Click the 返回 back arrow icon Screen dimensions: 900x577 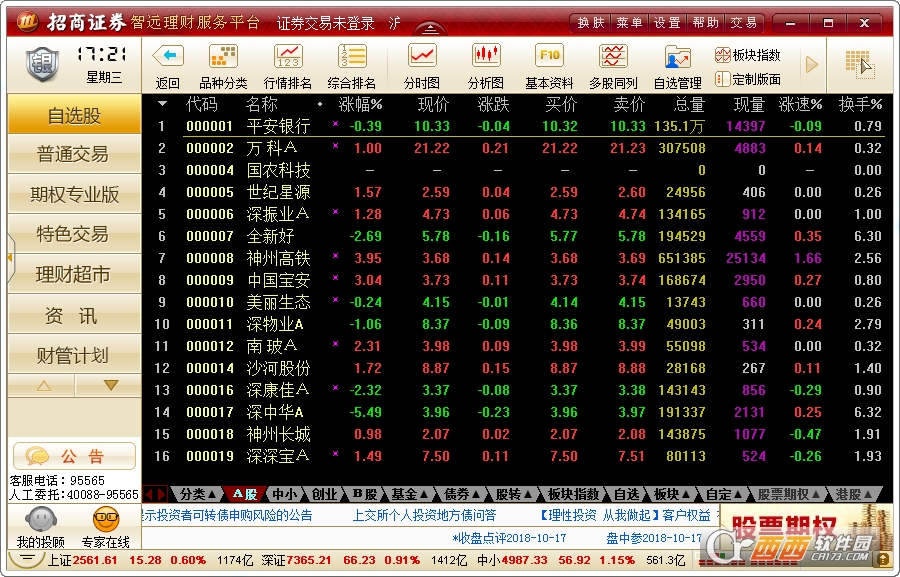(x=168, y=56)
